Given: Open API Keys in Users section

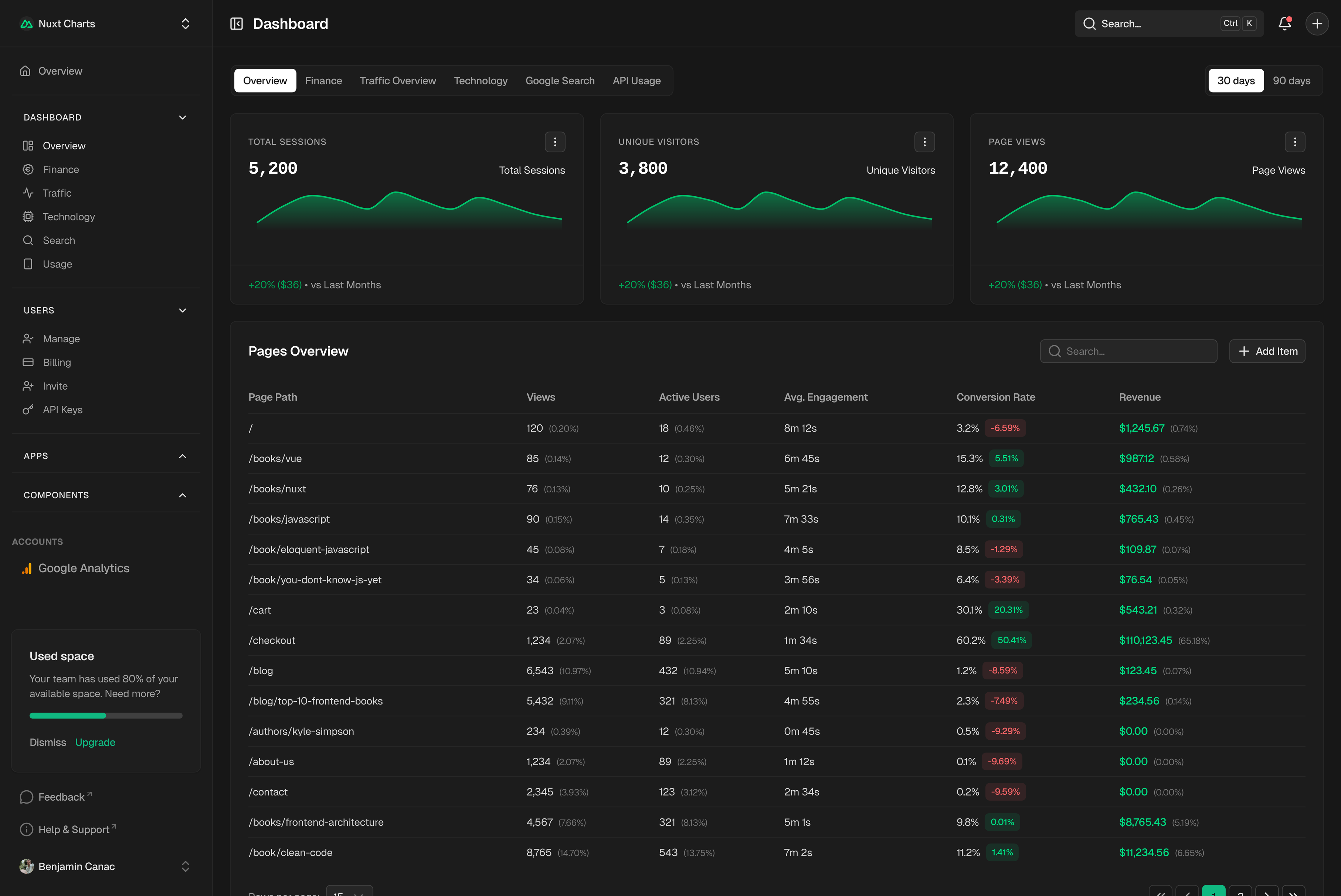Looking at the screenshot, I should tap(62, 410).
